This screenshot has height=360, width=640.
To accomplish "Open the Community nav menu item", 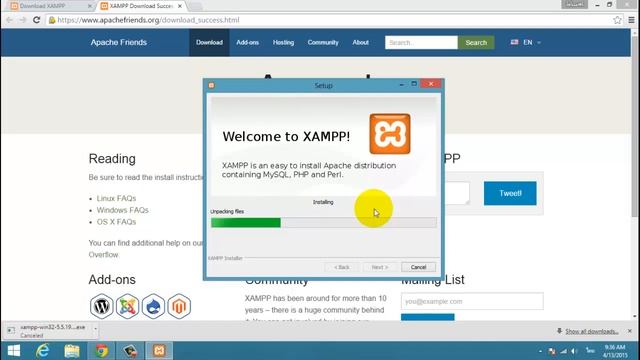I will pos(323,42).
